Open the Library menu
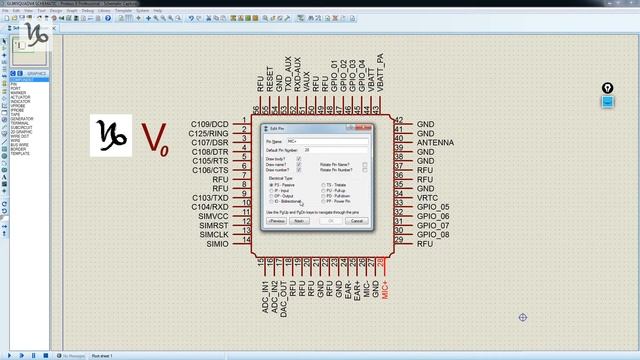Screen dimensions: 640x360 (x=104, y=11)
